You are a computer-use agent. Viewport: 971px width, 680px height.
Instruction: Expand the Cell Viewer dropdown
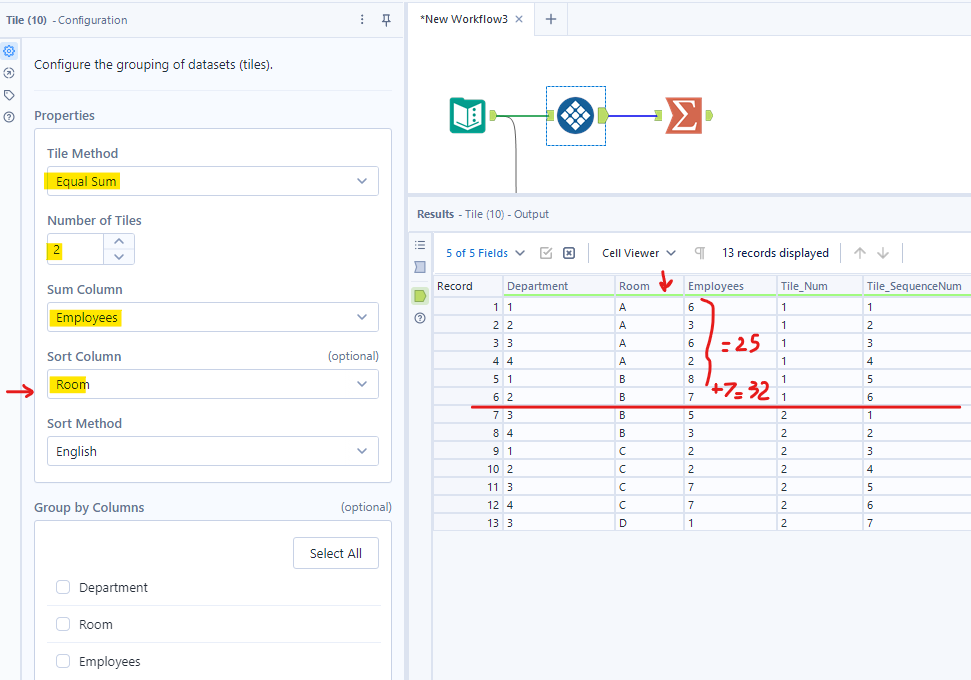pyautogui.click(x=639, y=253)
